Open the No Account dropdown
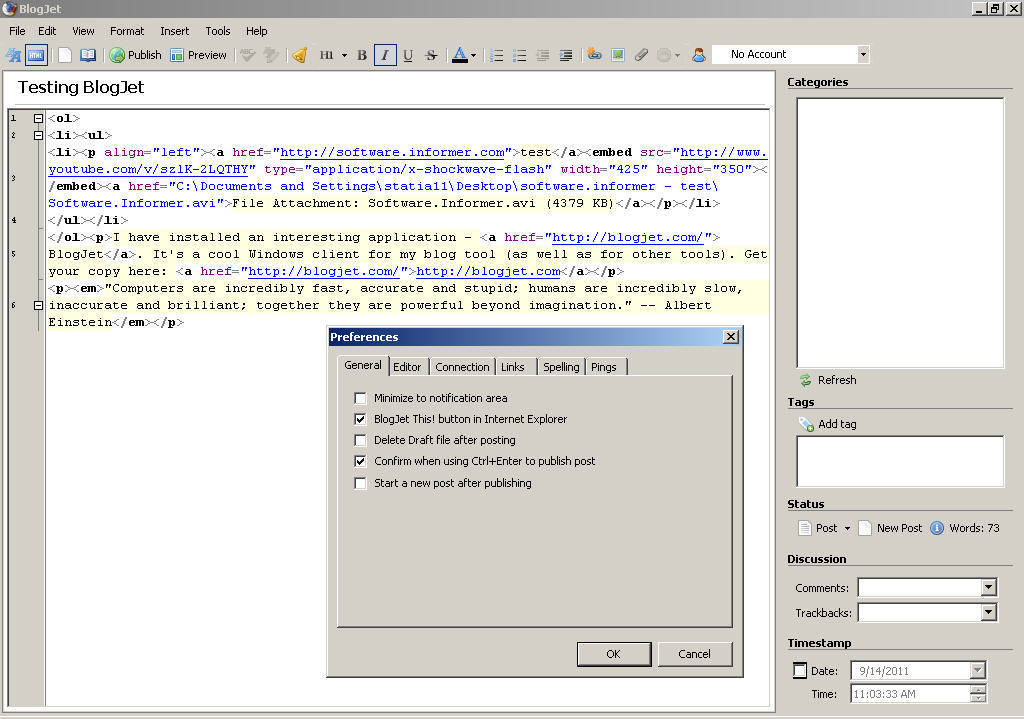Viewport: 1024px width, 719px height. tap(862, 53)
